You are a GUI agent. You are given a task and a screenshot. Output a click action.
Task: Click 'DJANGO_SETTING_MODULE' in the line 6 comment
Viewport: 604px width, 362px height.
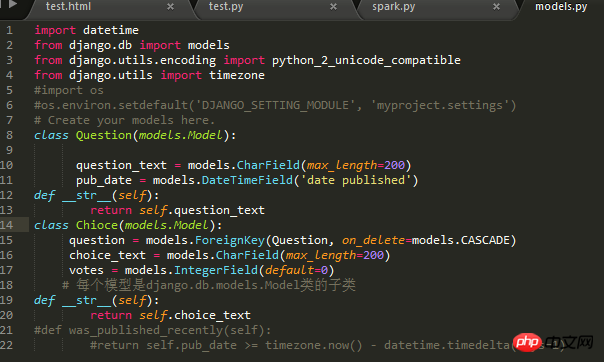[x=275, y=105]
